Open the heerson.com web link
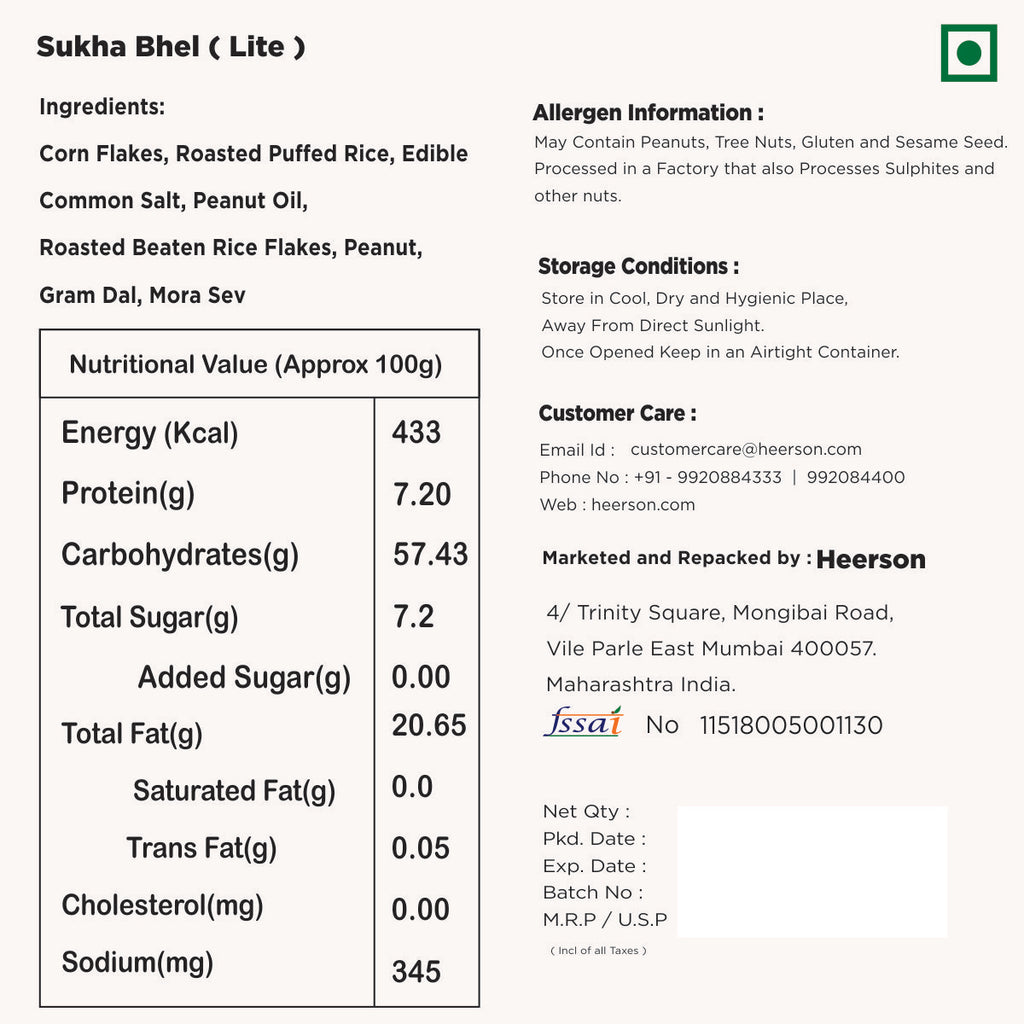This screenshot has height=1024, width=1024. (x=643, y=505)
